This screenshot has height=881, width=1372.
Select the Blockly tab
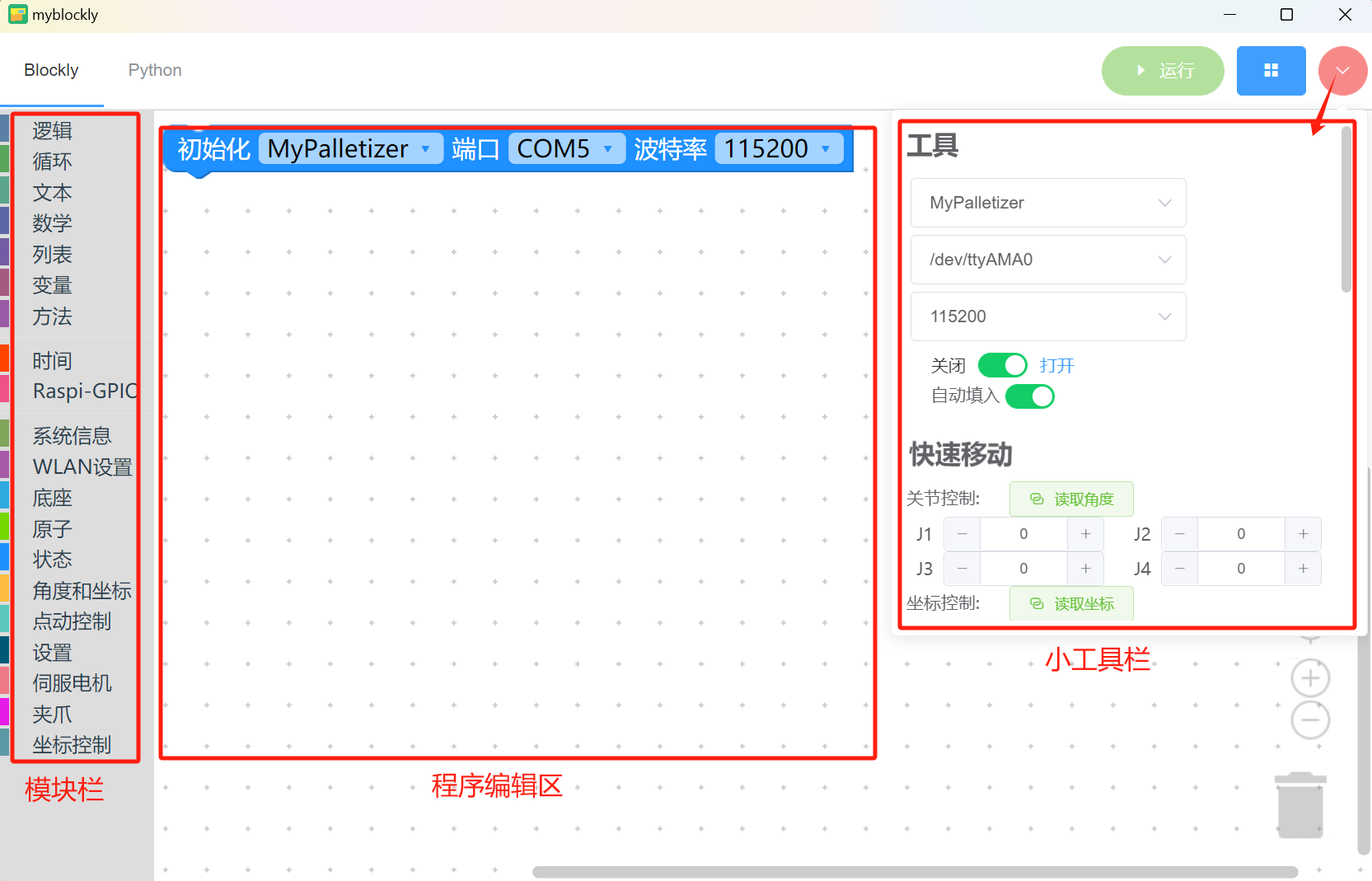point(51,70)
